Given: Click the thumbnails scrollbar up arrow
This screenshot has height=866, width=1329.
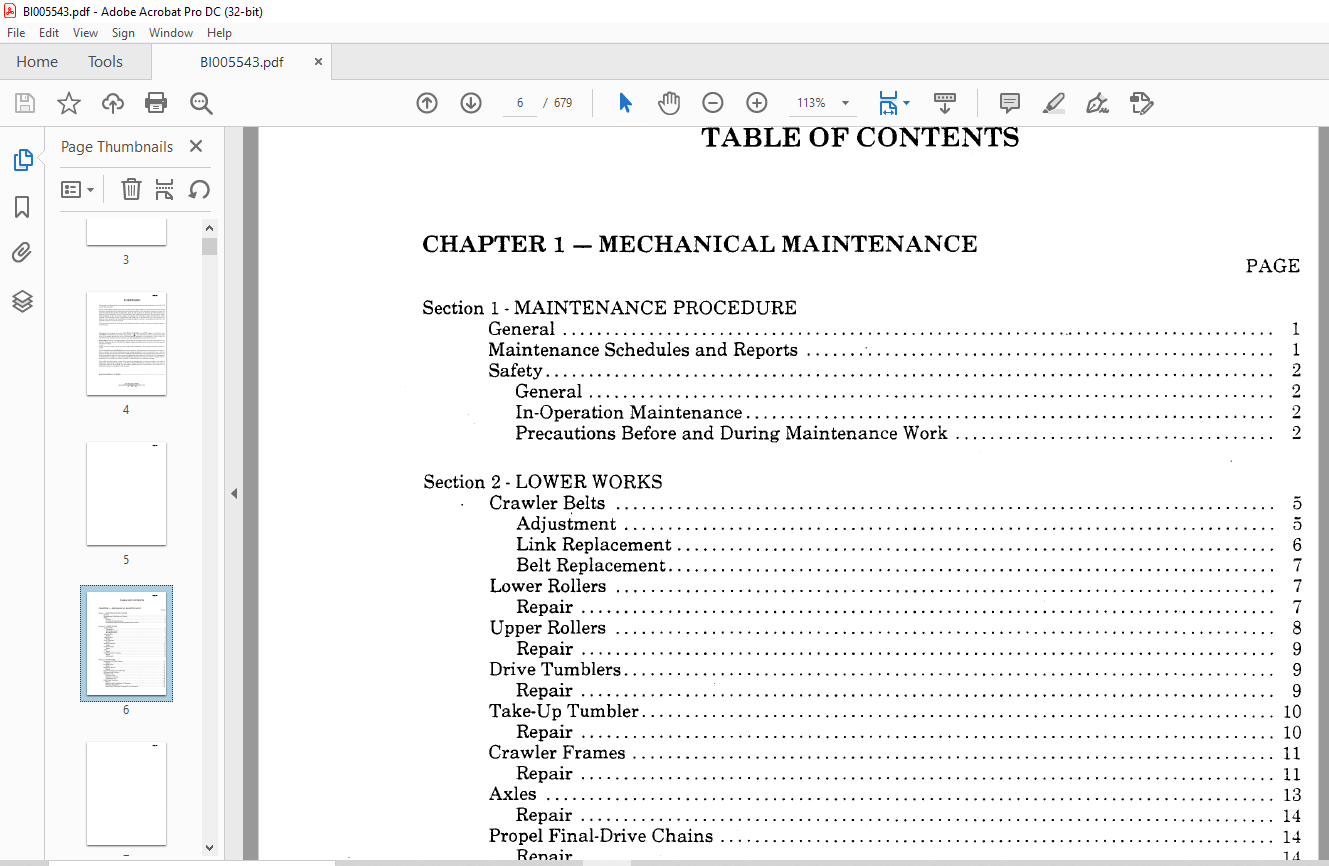Looking at the screenshot, I should coord(209,228).
